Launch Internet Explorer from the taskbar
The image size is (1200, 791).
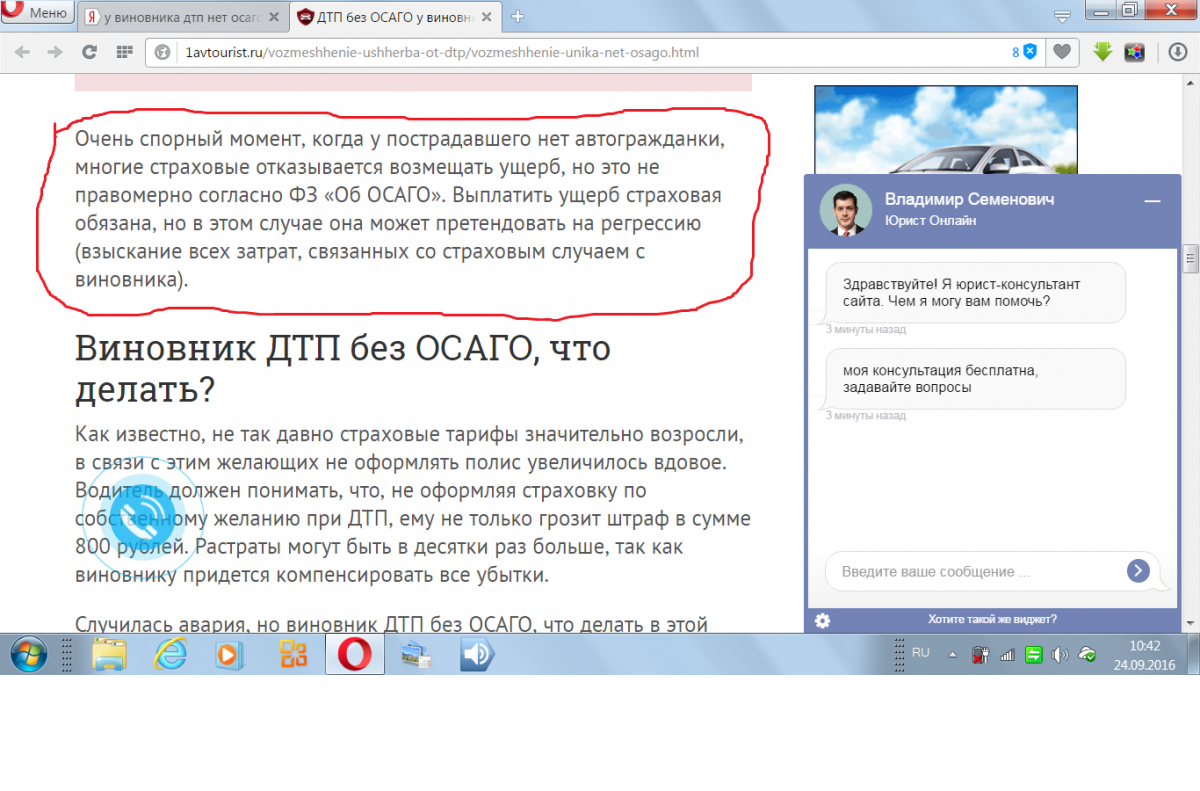click(172, 654)
